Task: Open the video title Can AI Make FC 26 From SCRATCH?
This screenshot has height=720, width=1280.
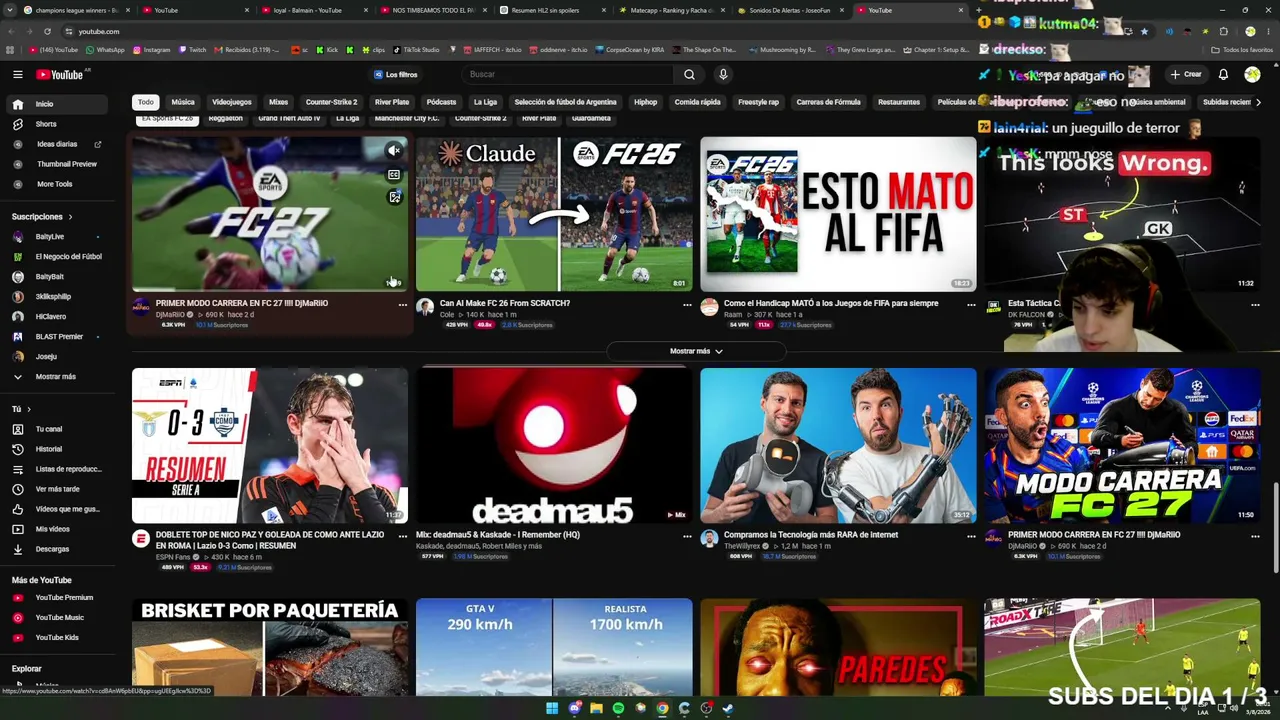Action: [x=505, y=303]
